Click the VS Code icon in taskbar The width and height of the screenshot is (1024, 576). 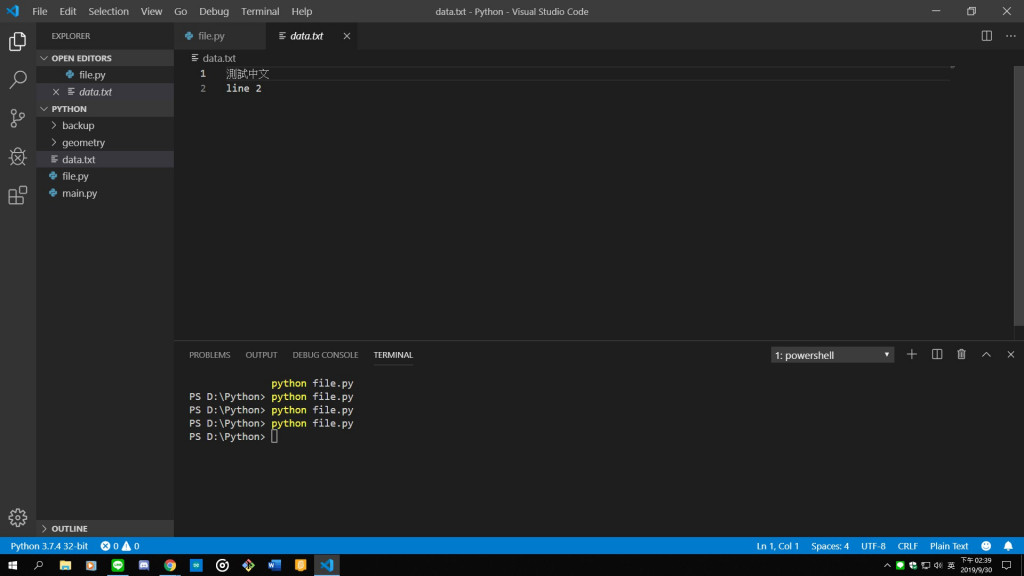pyautogui.click(x=327, y=566)
